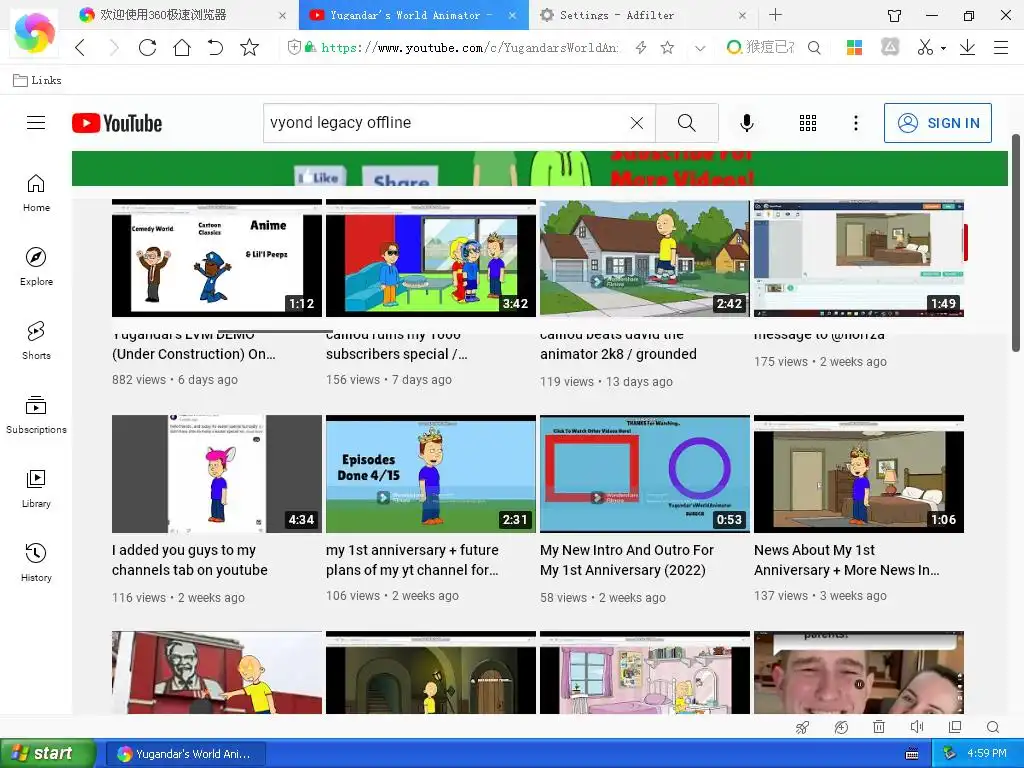Open the downloads icon
The height and width of the screenshot is (768, 1024).
(967, 47)
